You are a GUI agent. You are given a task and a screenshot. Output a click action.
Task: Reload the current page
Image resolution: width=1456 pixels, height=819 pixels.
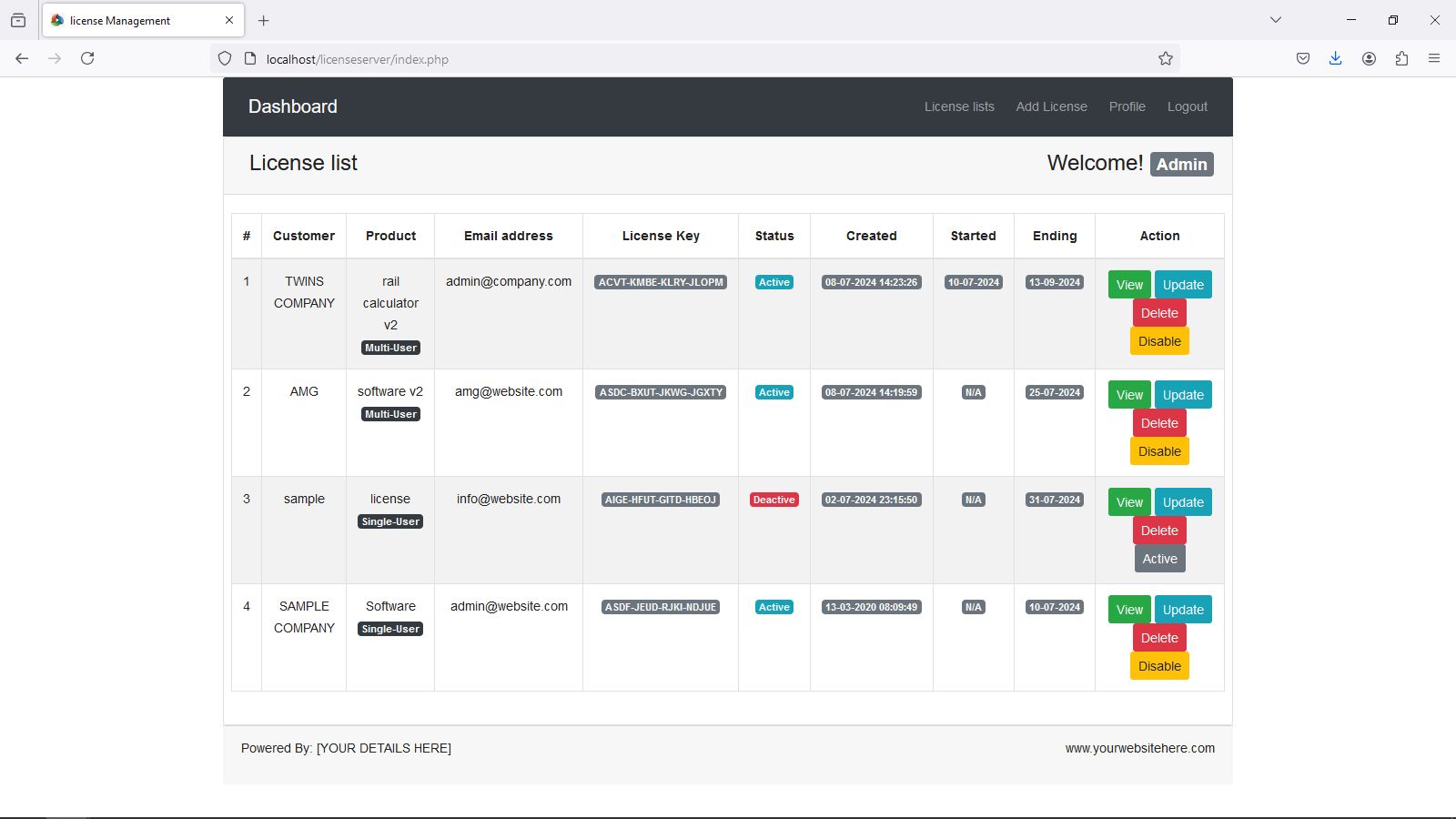87,58
